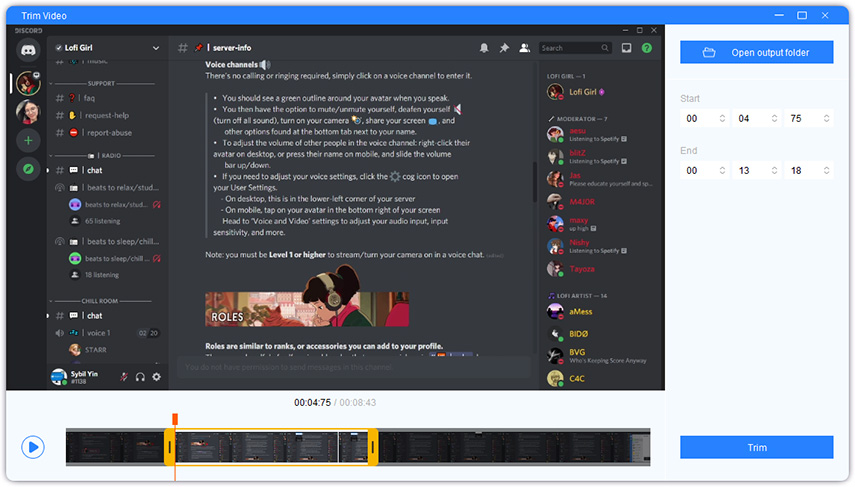Join beats to relax/stud... voice channel
Image resolution: width=855 pixels, height=487 pixels.
[x=107, y=188]
